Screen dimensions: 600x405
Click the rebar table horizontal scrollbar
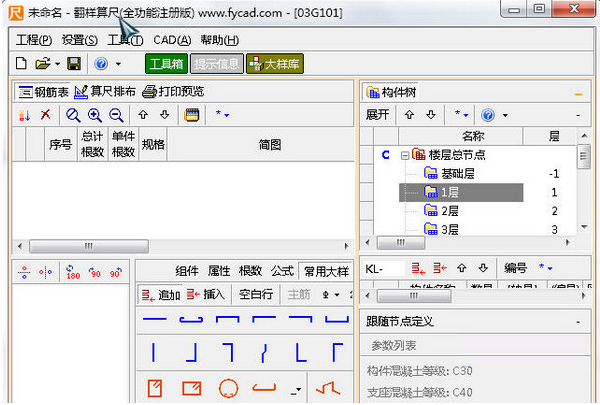(x=89, y=246)
